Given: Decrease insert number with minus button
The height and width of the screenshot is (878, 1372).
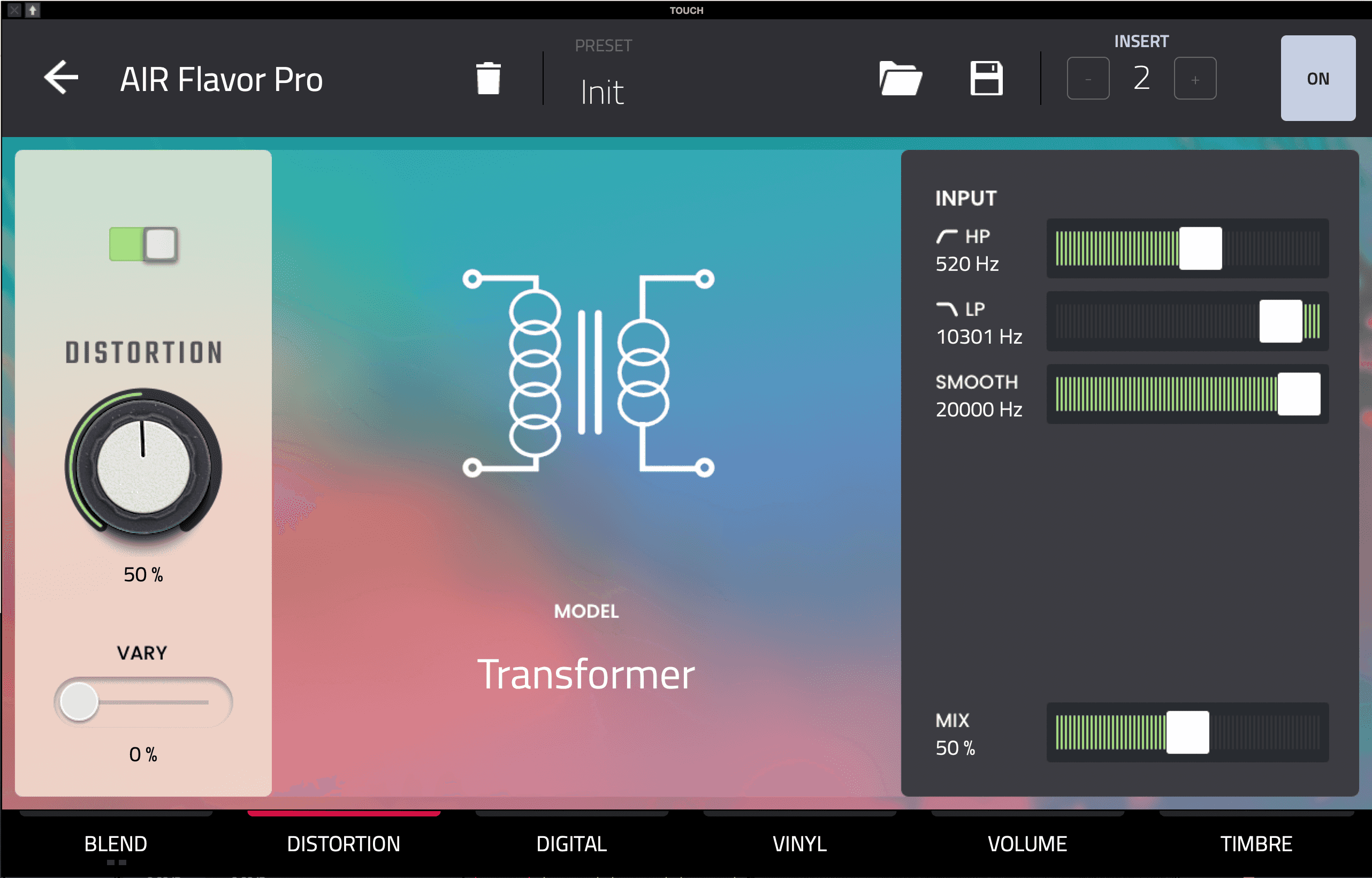Looking at the screenshot, I should coord(1088,79).
